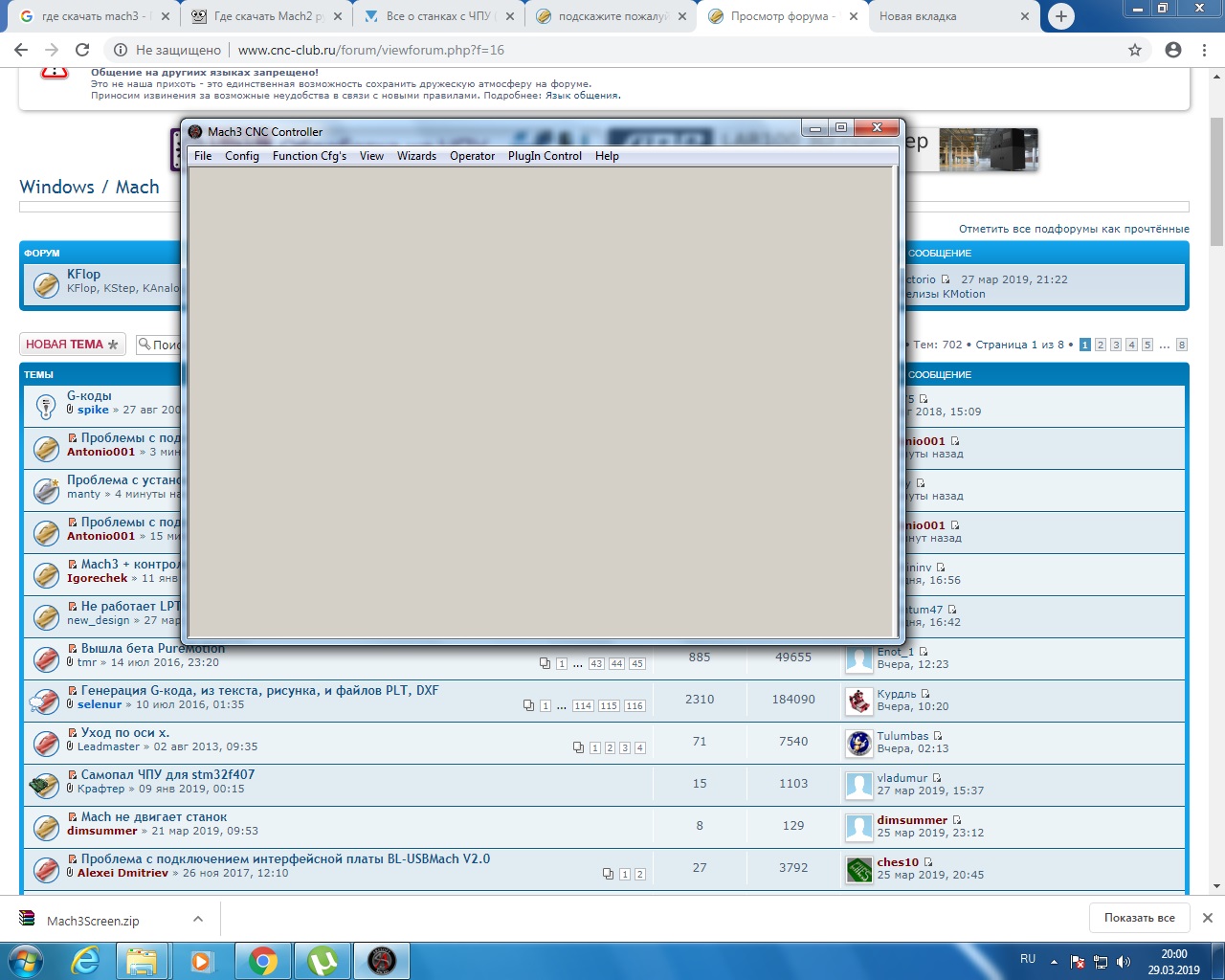The height and width of the screenshot is (980, 1225).
Task: Click 'Показать все' to show all downloads
Action: [1139, 918]
